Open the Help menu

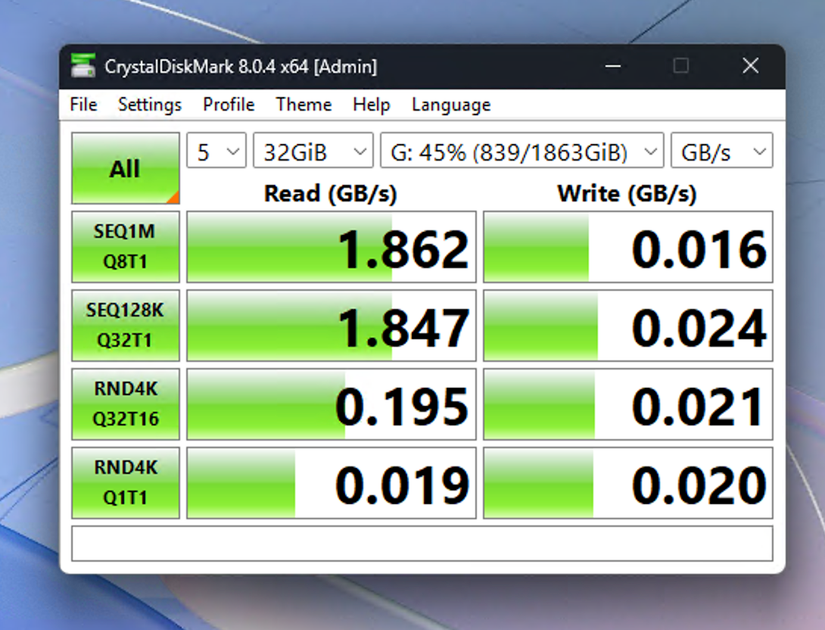click(x=371, y=105)
